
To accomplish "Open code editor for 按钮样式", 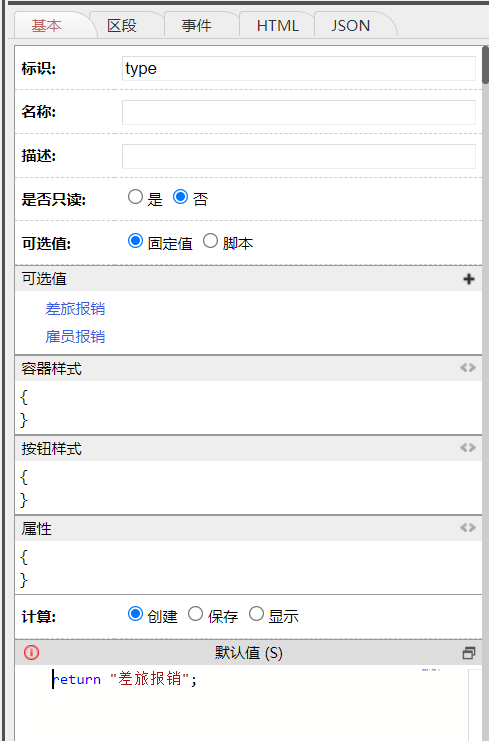I will 468,448.
